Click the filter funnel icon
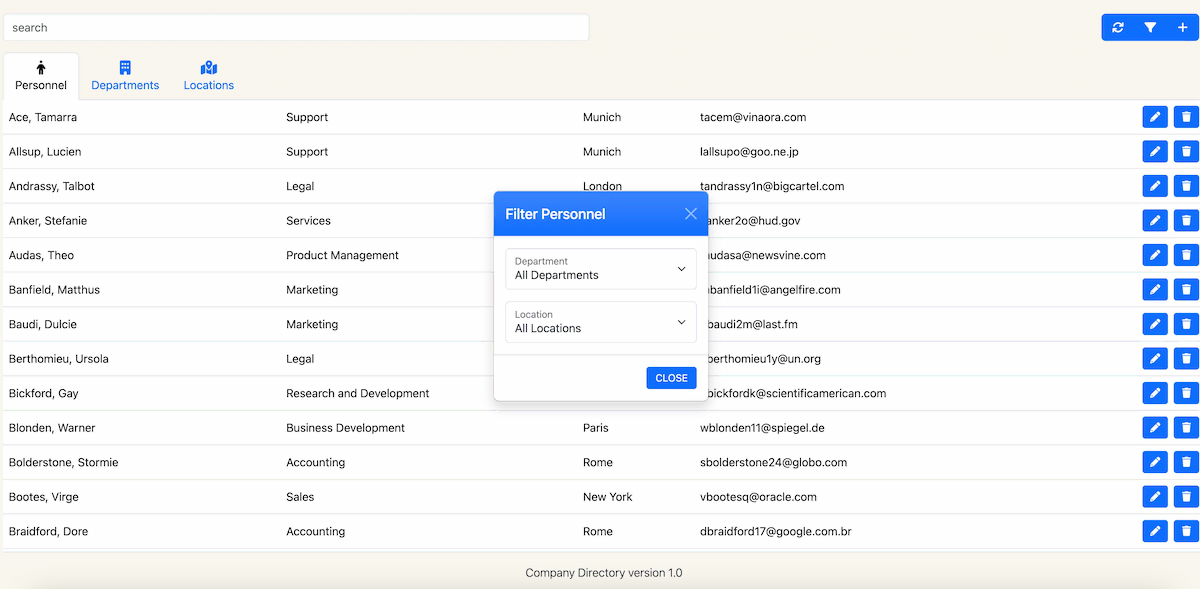This screenshot has width=1200, height=589. pyautogui.click(x=1150, y=28)
